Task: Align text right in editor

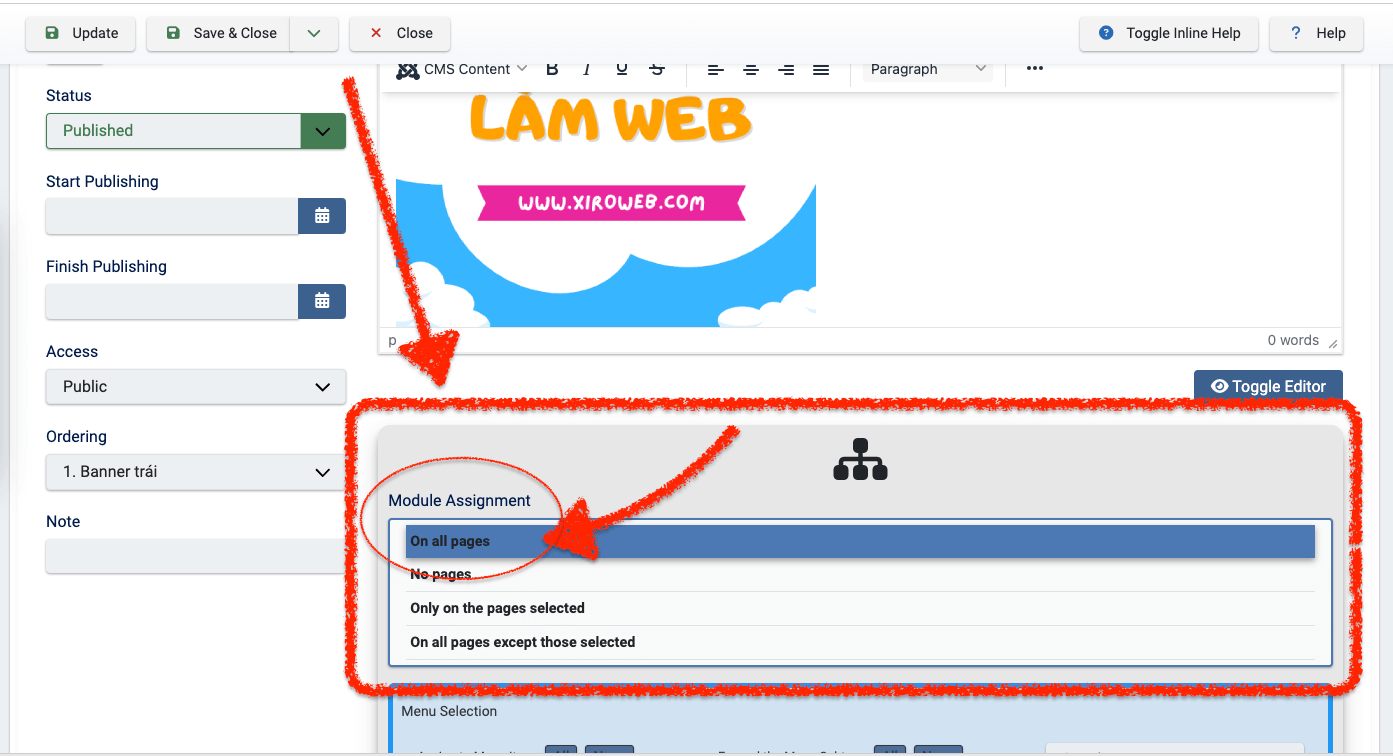Action: [x=786, y=69]
